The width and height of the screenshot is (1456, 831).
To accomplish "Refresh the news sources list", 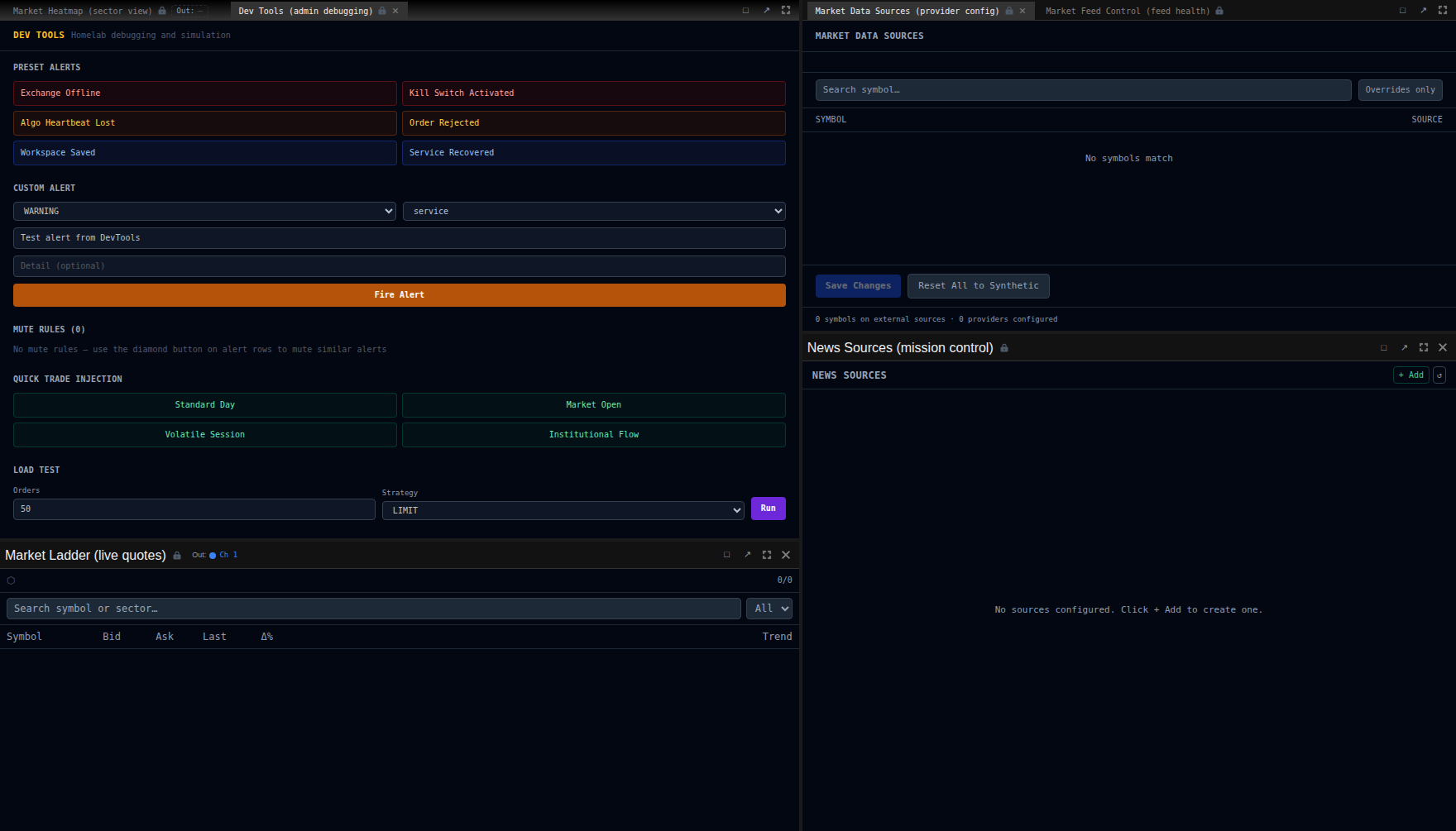I will click(1439, 375).
